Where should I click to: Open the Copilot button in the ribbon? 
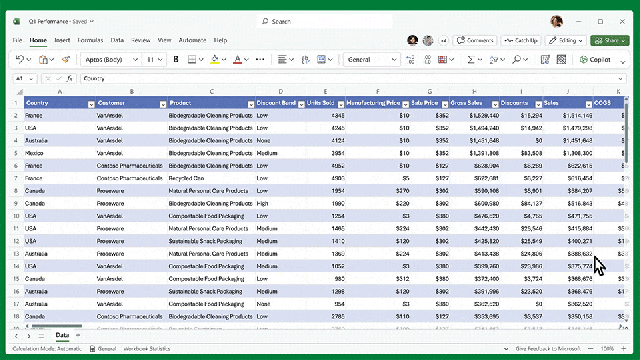(x=595, y=60)
